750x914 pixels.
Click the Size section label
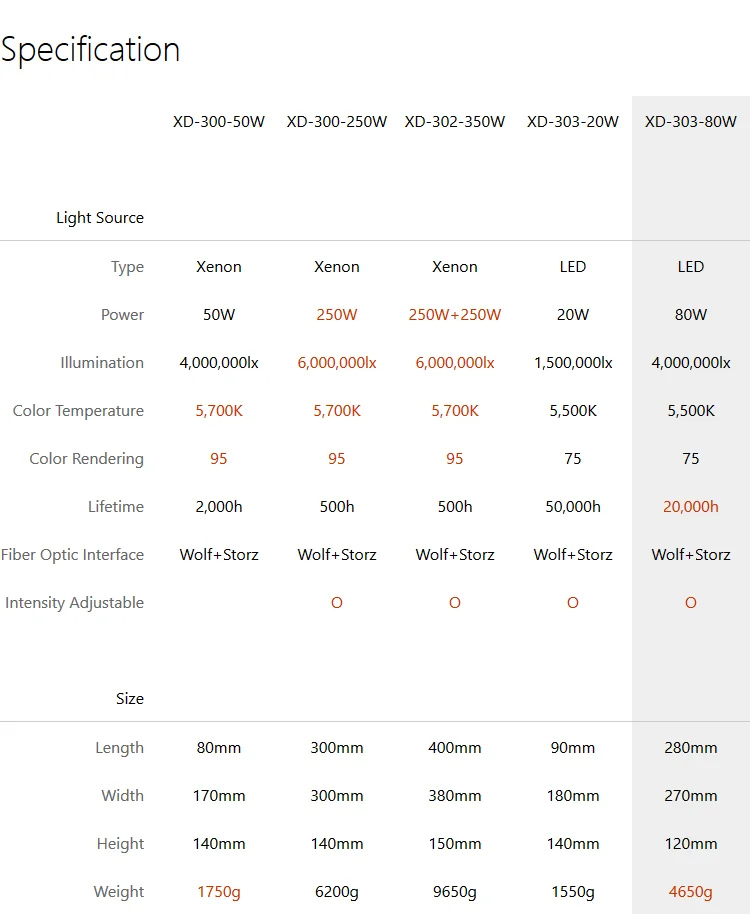130,699
